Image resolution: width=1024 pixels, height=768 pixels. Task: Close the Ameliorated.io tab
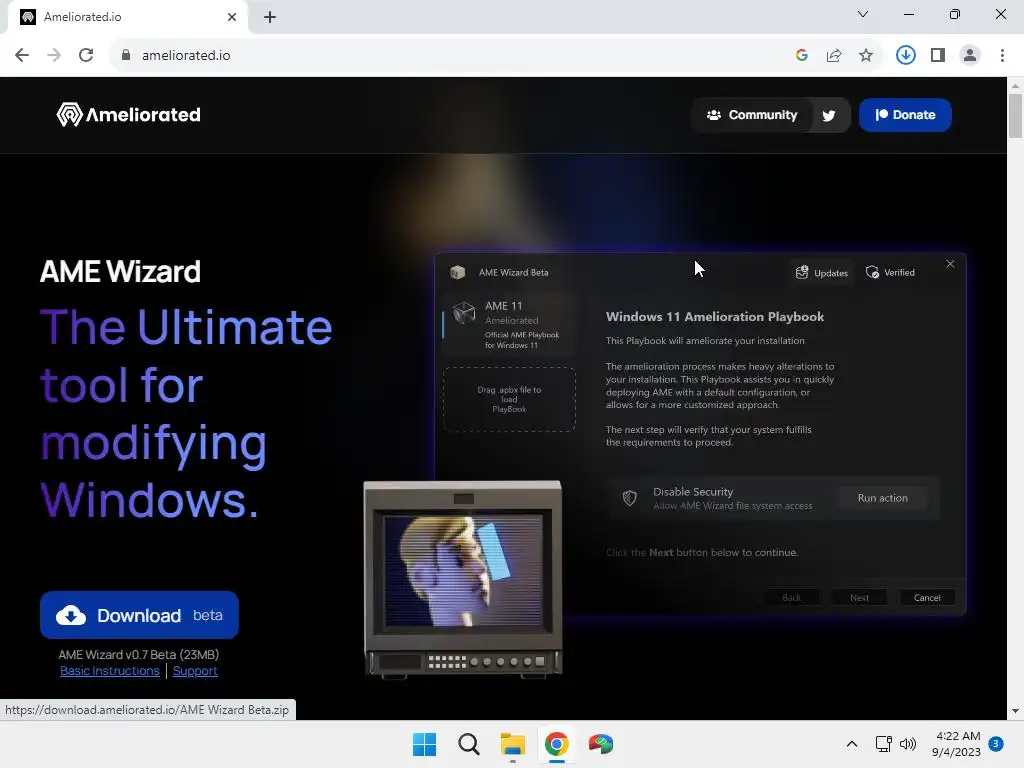coord(232,17)
